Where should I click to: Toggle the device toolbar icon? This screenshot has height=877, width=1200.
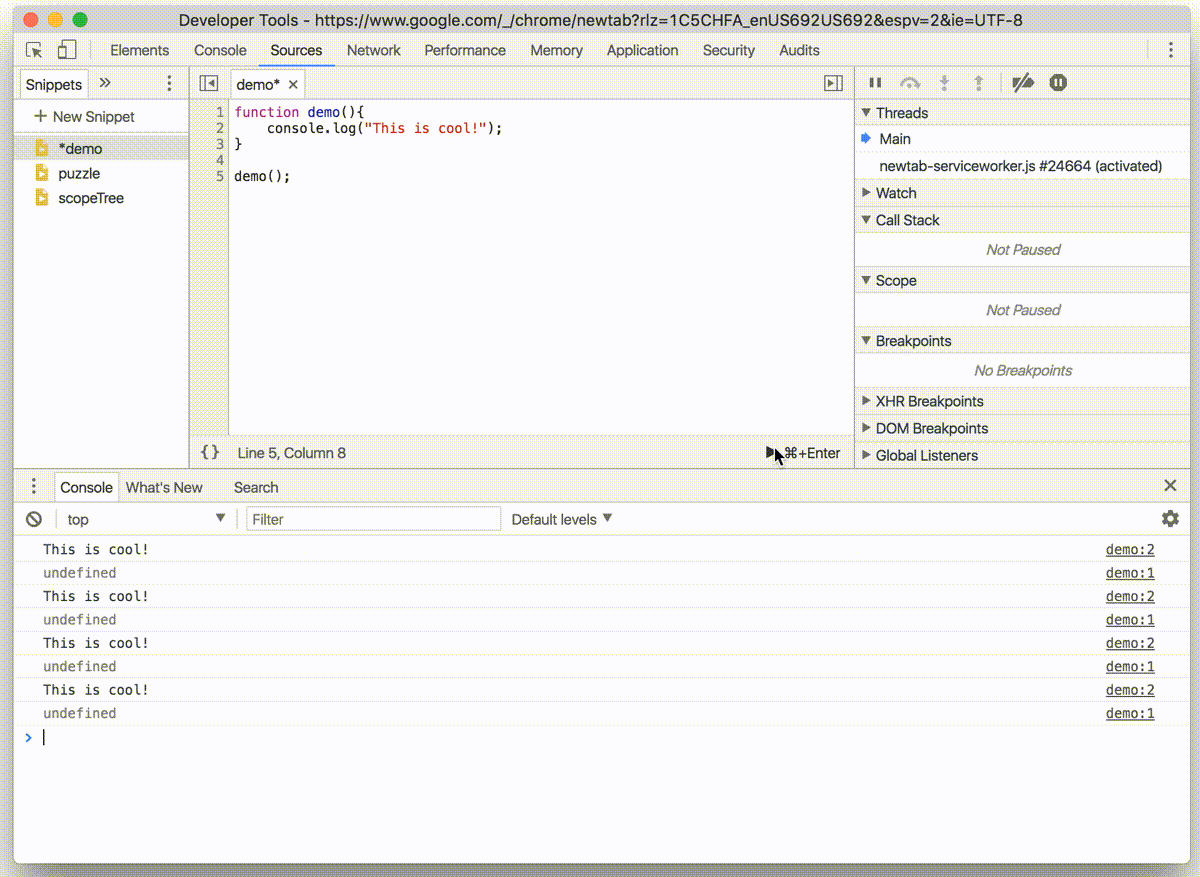tap(66, 50)
